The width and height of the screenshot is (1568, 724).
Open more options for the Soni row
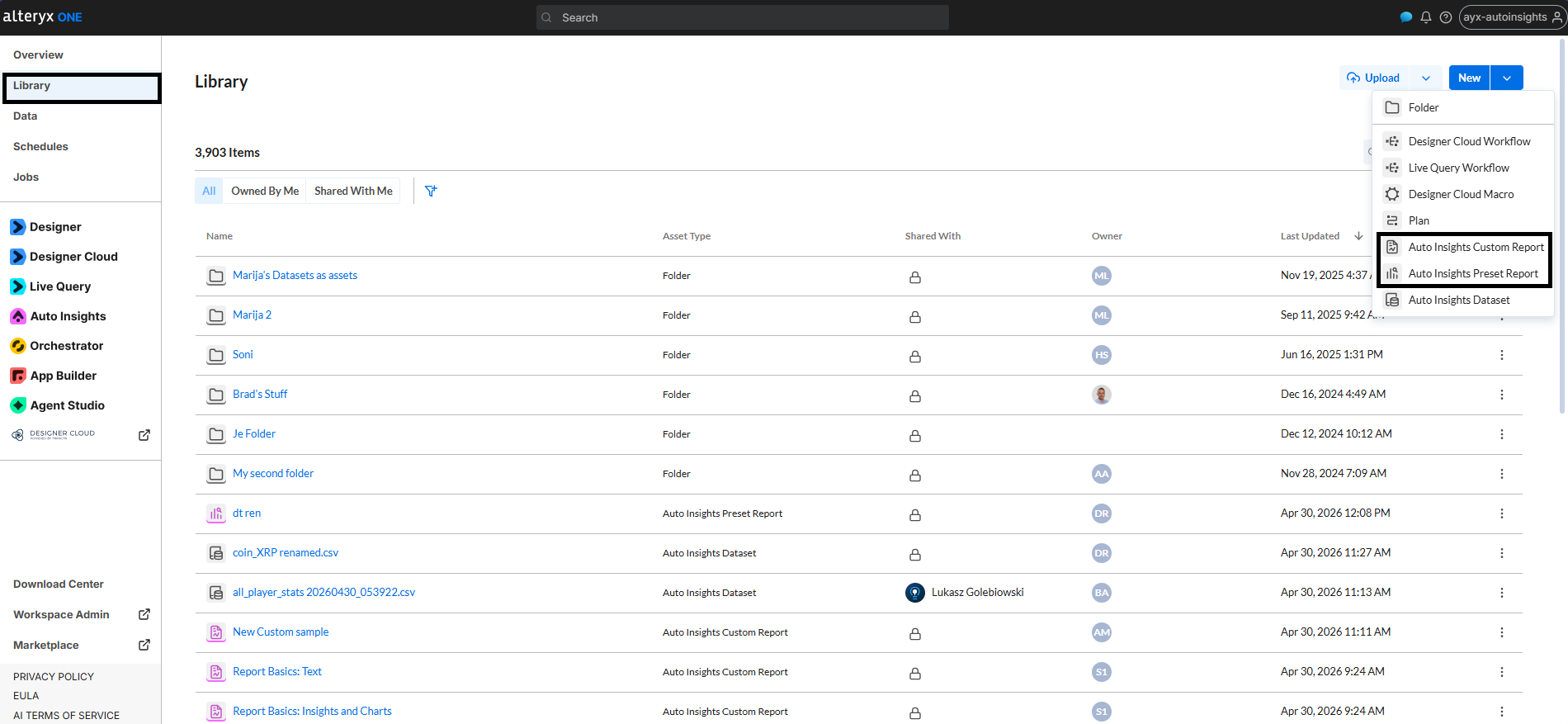(1502, 355)
